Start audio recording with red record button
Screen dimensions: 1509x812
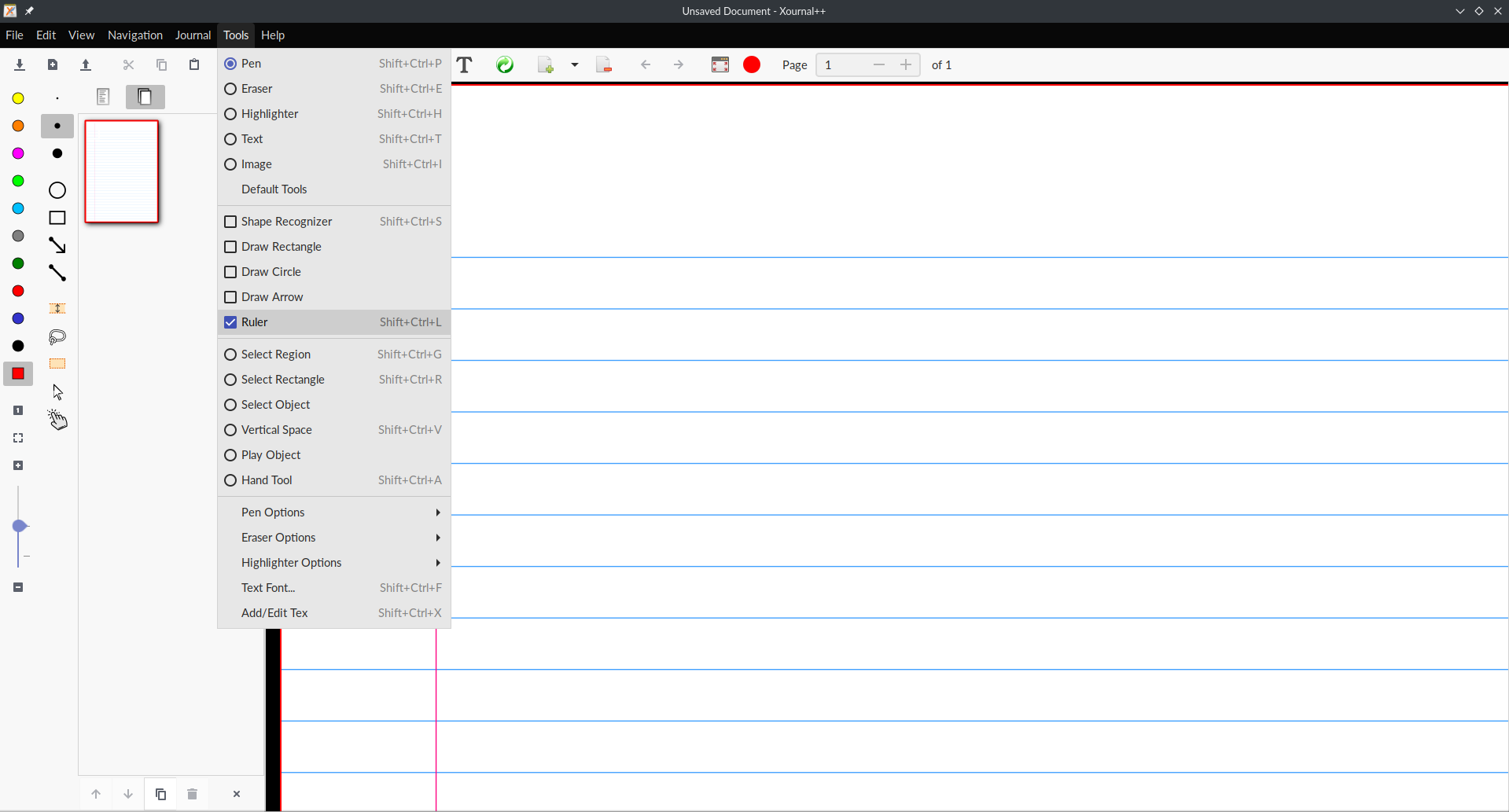tap(752, 64)
